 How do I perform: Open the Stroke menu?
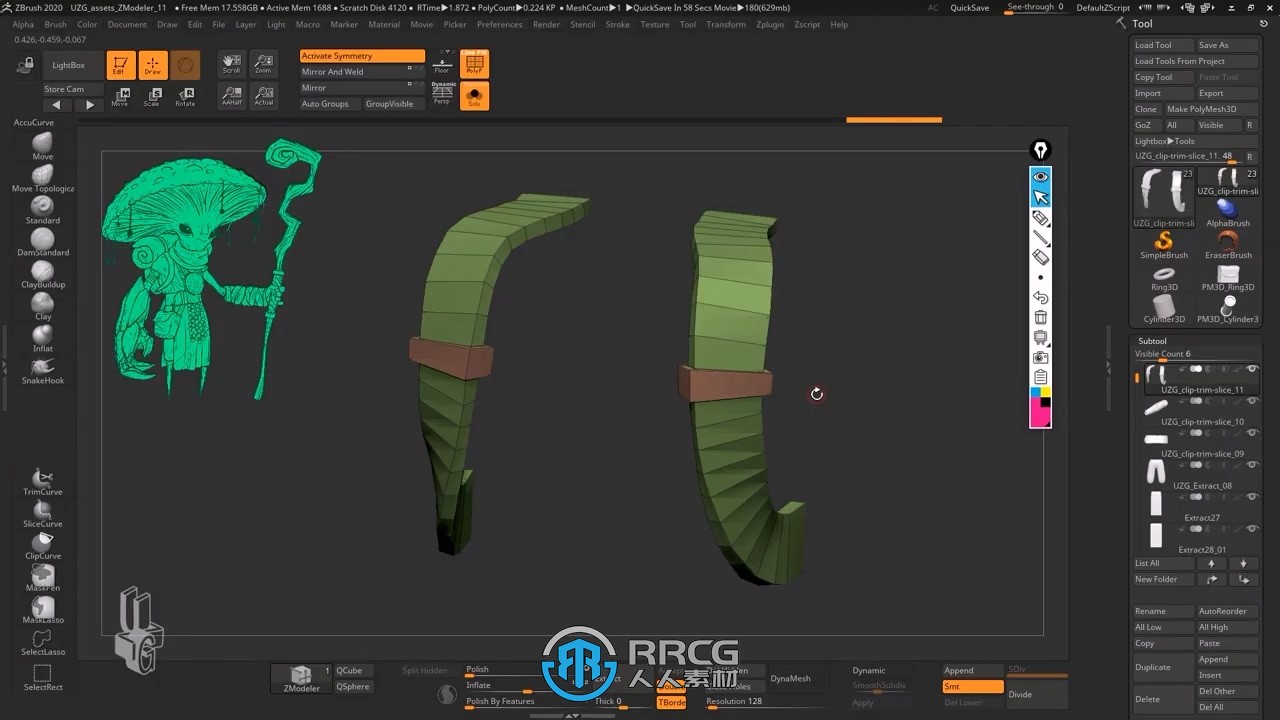coord(618,24)
